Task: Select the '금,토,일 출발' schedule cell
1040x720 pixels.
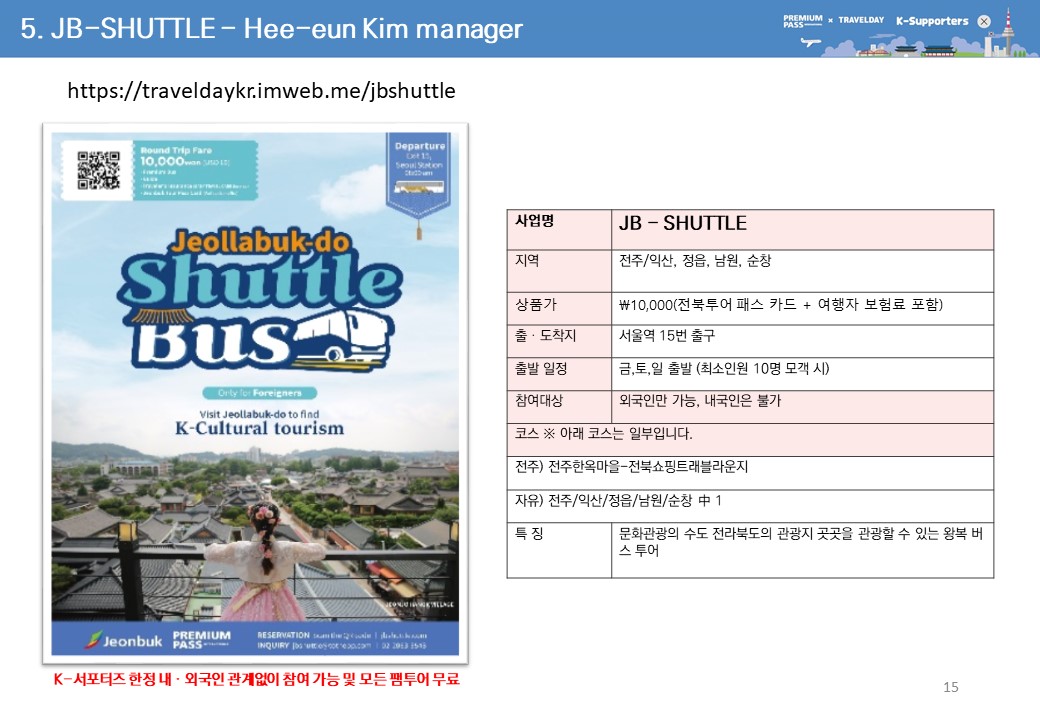Action: coord(803,374)
